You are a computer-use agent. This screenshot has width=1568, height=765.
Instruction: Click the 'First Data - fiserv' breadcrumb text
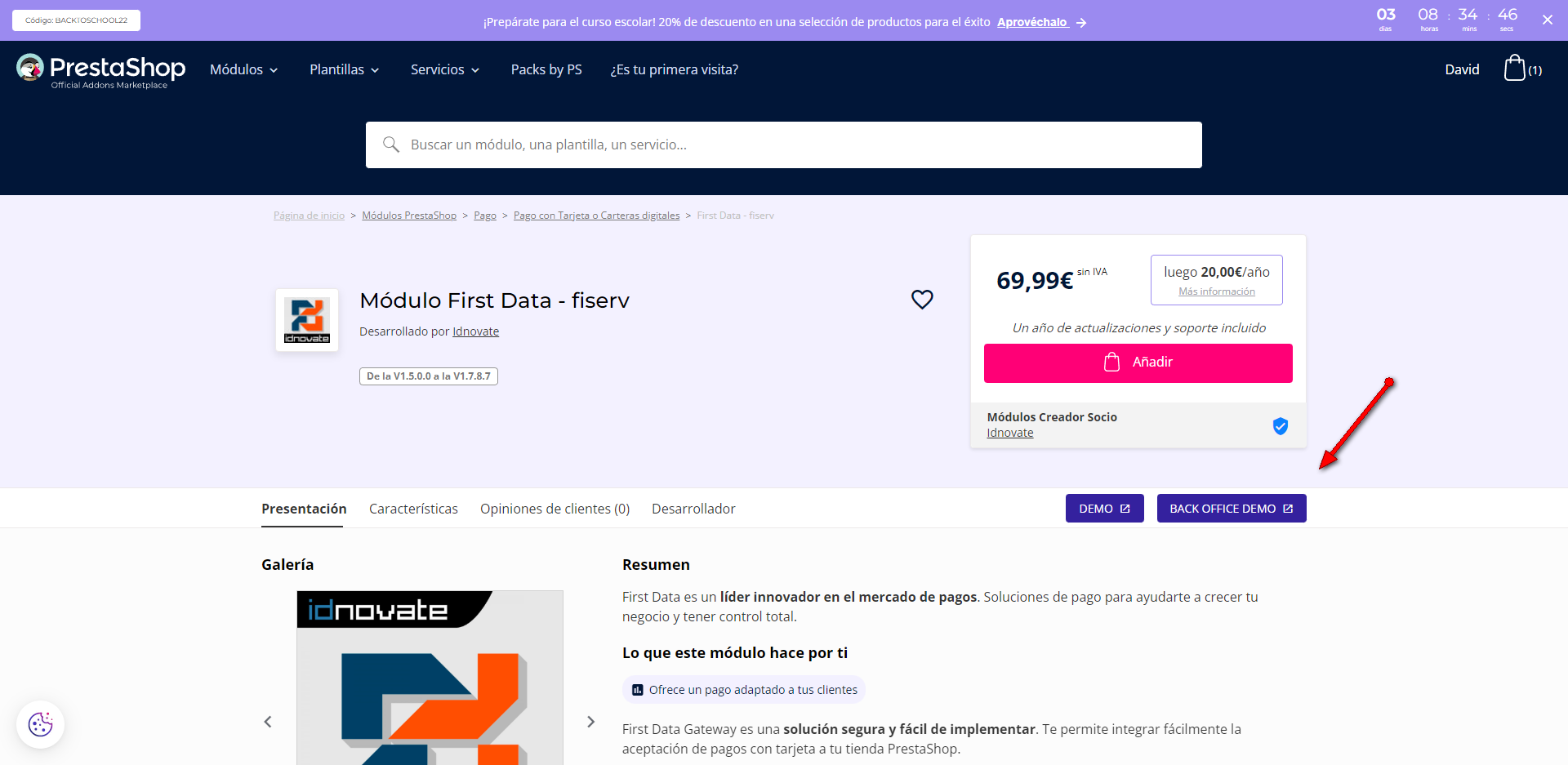tap(736, 216)
